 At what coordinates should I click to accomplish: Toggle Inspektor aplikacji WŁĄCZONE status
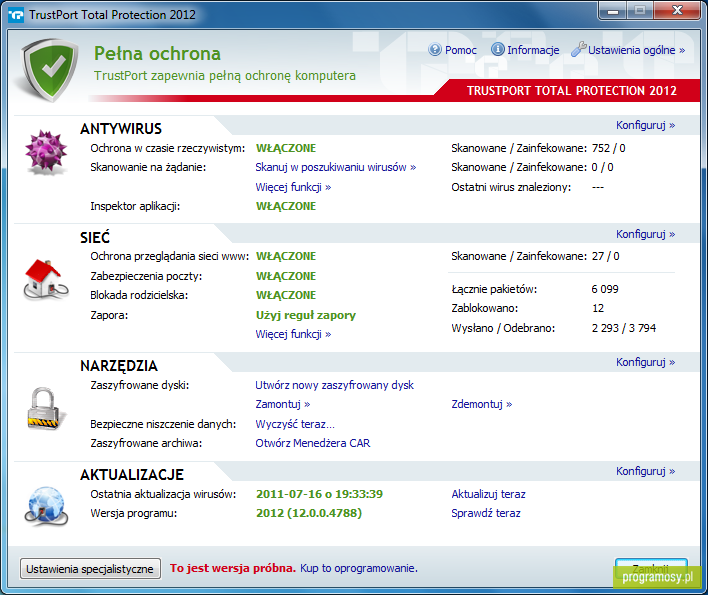click(x=286, y=206)
